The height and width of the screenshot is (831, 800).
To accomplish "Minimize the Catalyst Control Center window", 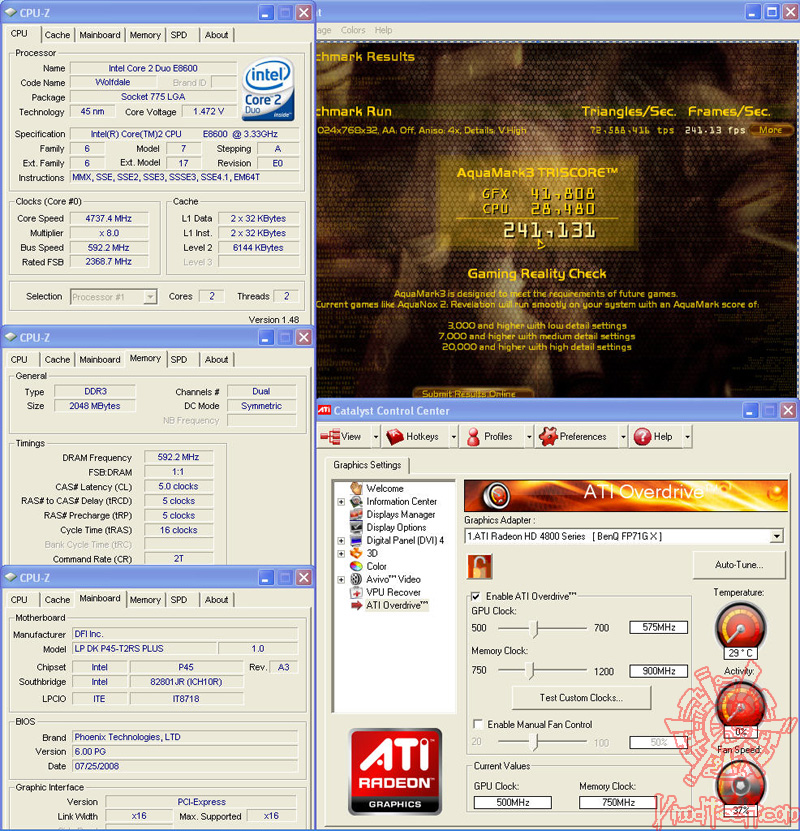I will (x=750, y=410).
